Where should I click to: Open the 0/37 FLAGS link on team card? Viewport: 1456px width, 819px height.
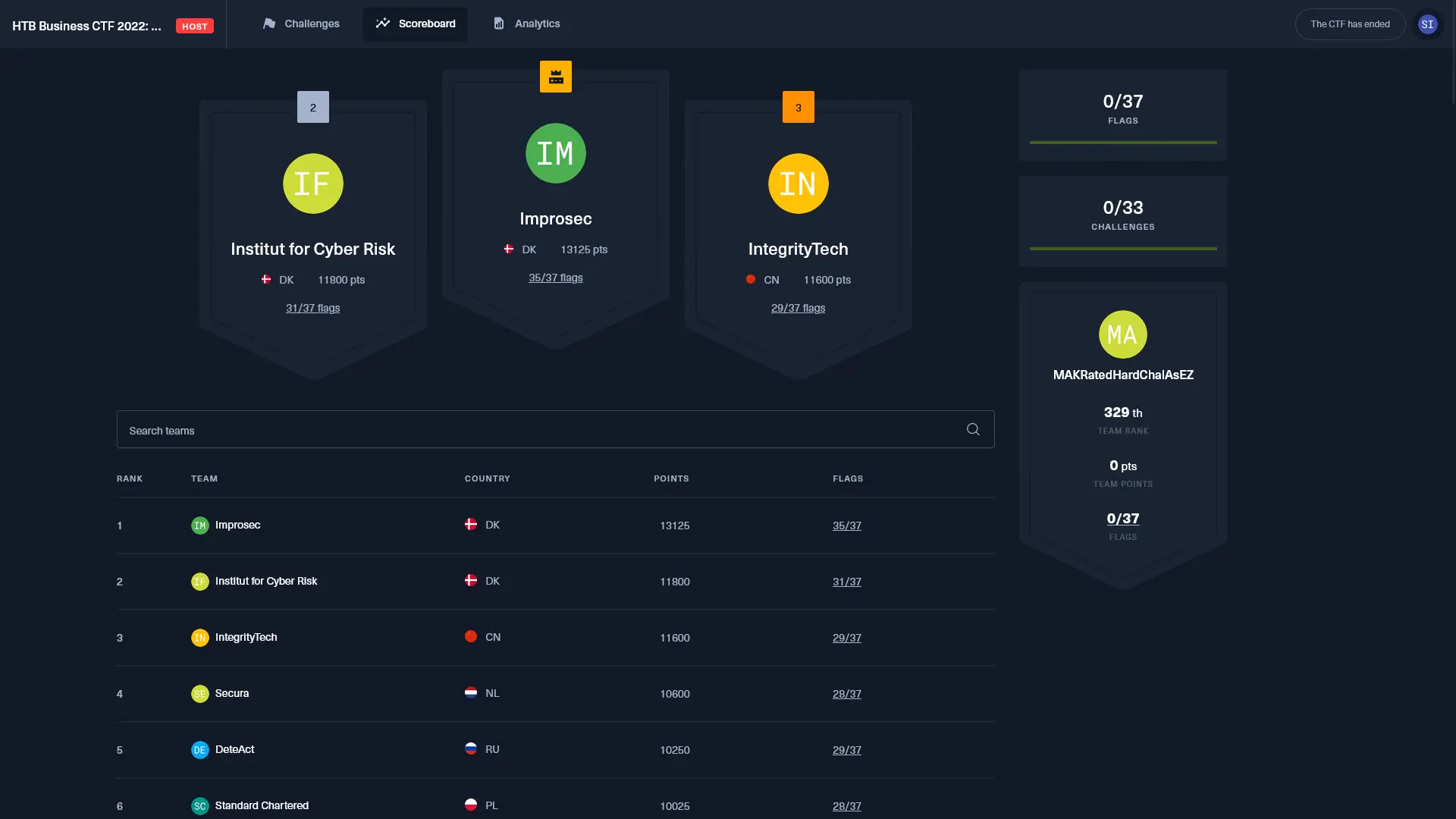(1122, 519)
